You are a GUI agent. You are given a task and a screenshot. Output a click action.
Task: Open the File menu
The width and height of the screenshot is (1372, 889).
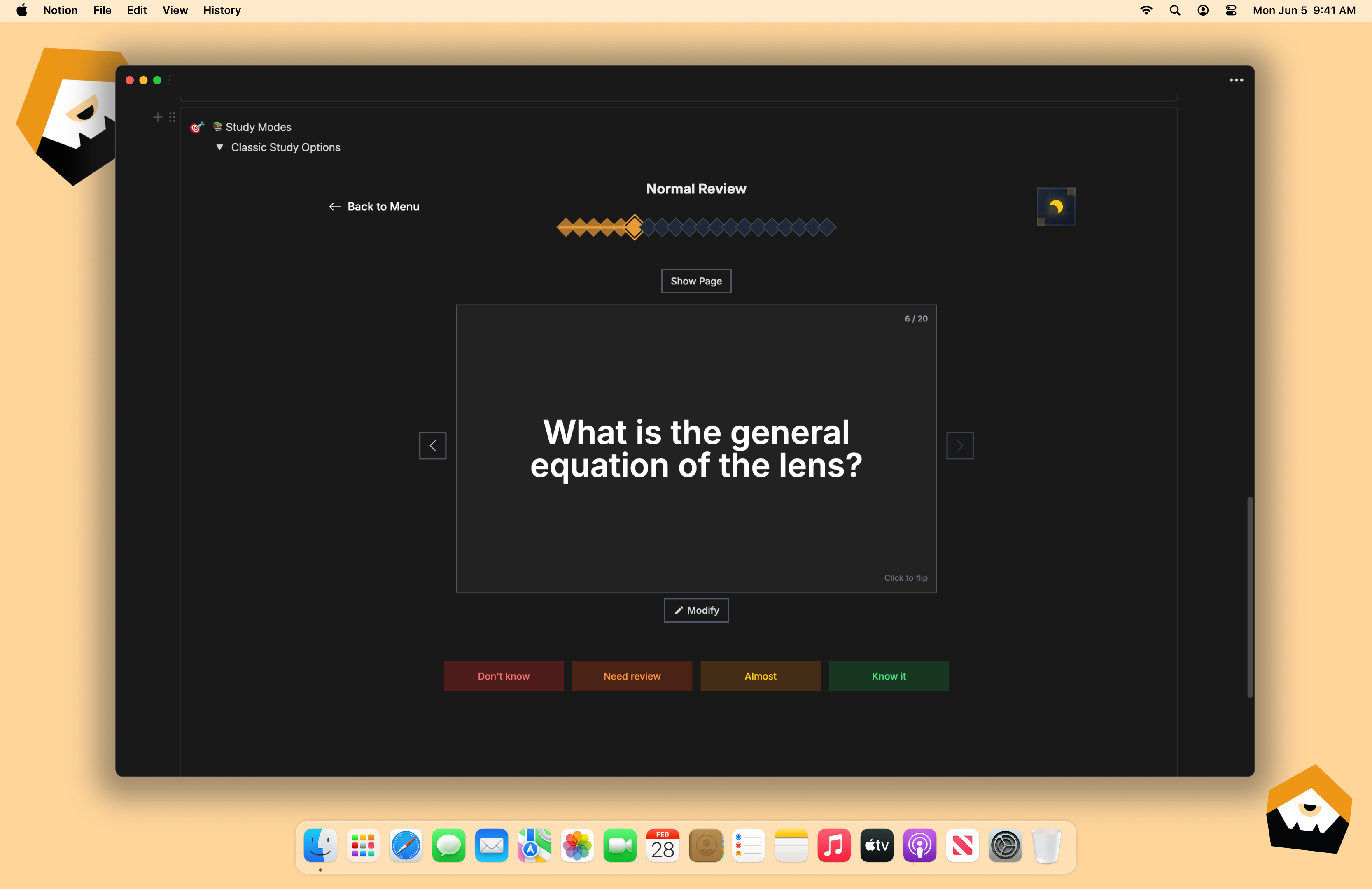tap(102, 10)
